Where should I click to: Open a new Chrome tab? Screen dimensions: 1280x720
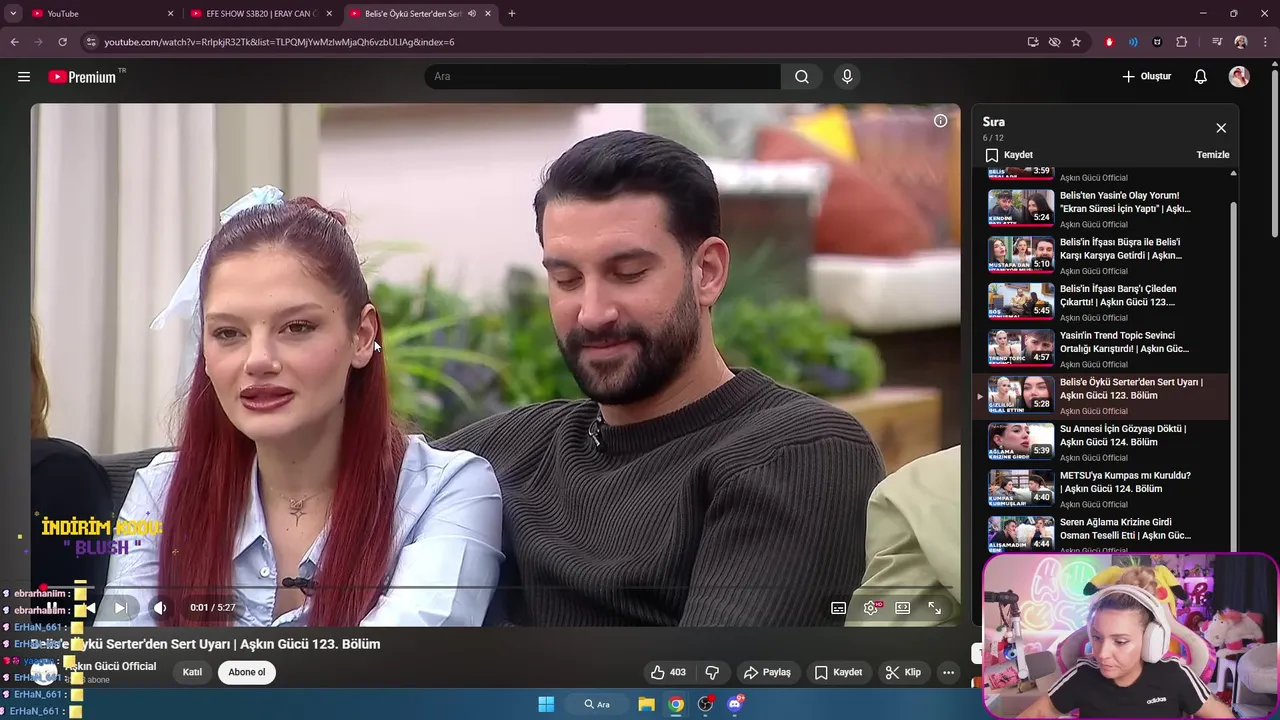(x=512, y=14)
